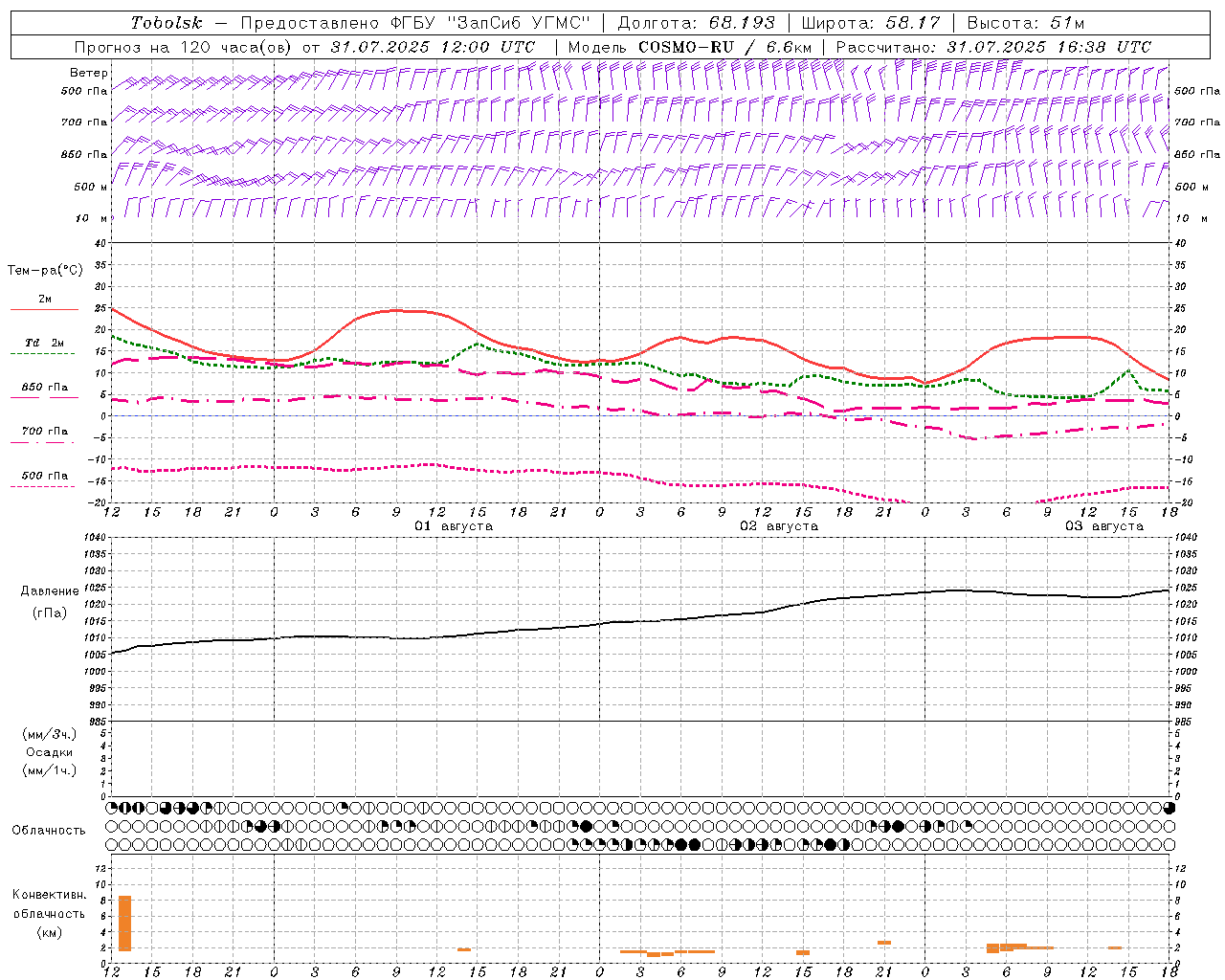Screen dimensions: 1225x980
Task: Click the 500 гПа temperature legend entry
Action: click(44, 476)
